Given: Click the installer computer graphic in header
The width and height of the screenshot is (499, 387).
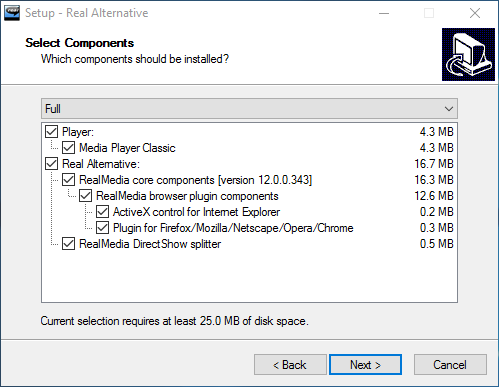Looking at the screenshot, I should tap(468, 54).
